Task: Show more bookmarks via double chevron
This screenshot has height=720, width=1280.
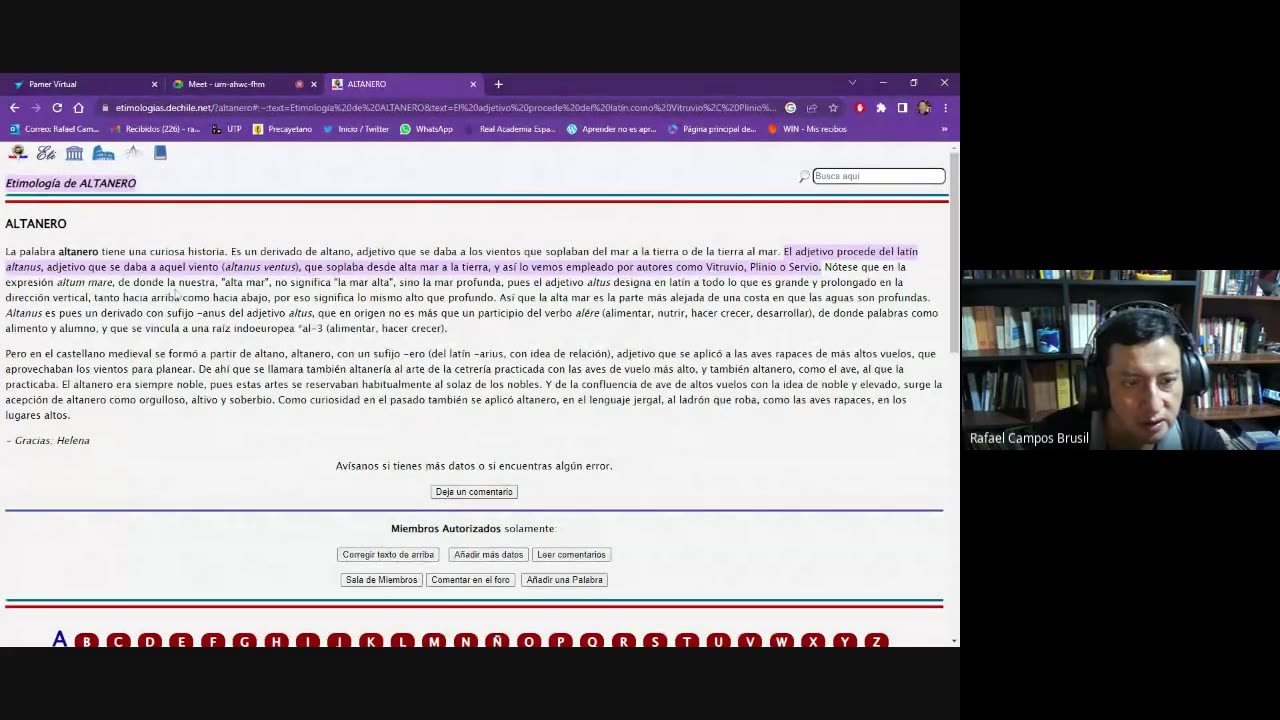Action: 944,129
